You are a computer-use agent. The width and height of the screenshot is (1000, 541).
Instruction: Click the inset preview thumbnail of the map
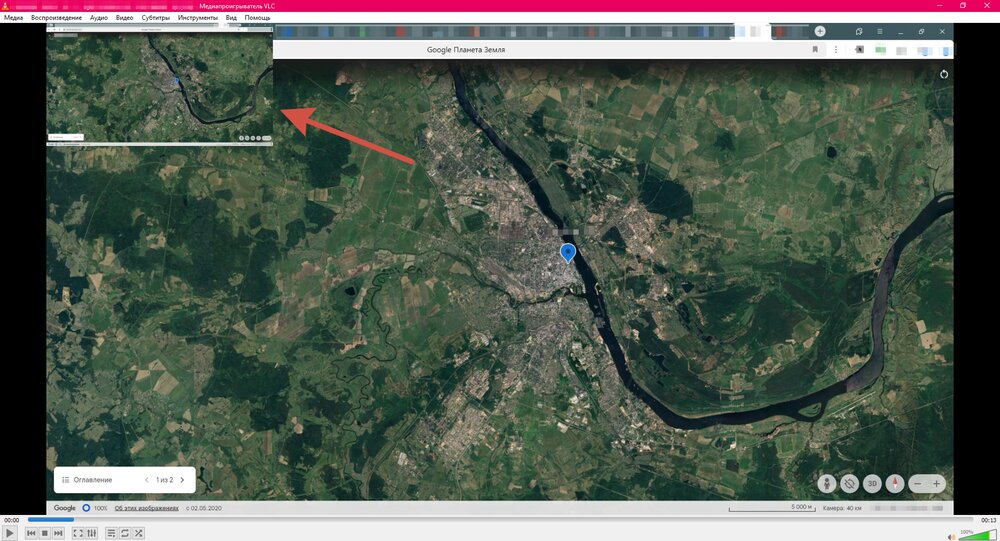(x=160, y=84)
